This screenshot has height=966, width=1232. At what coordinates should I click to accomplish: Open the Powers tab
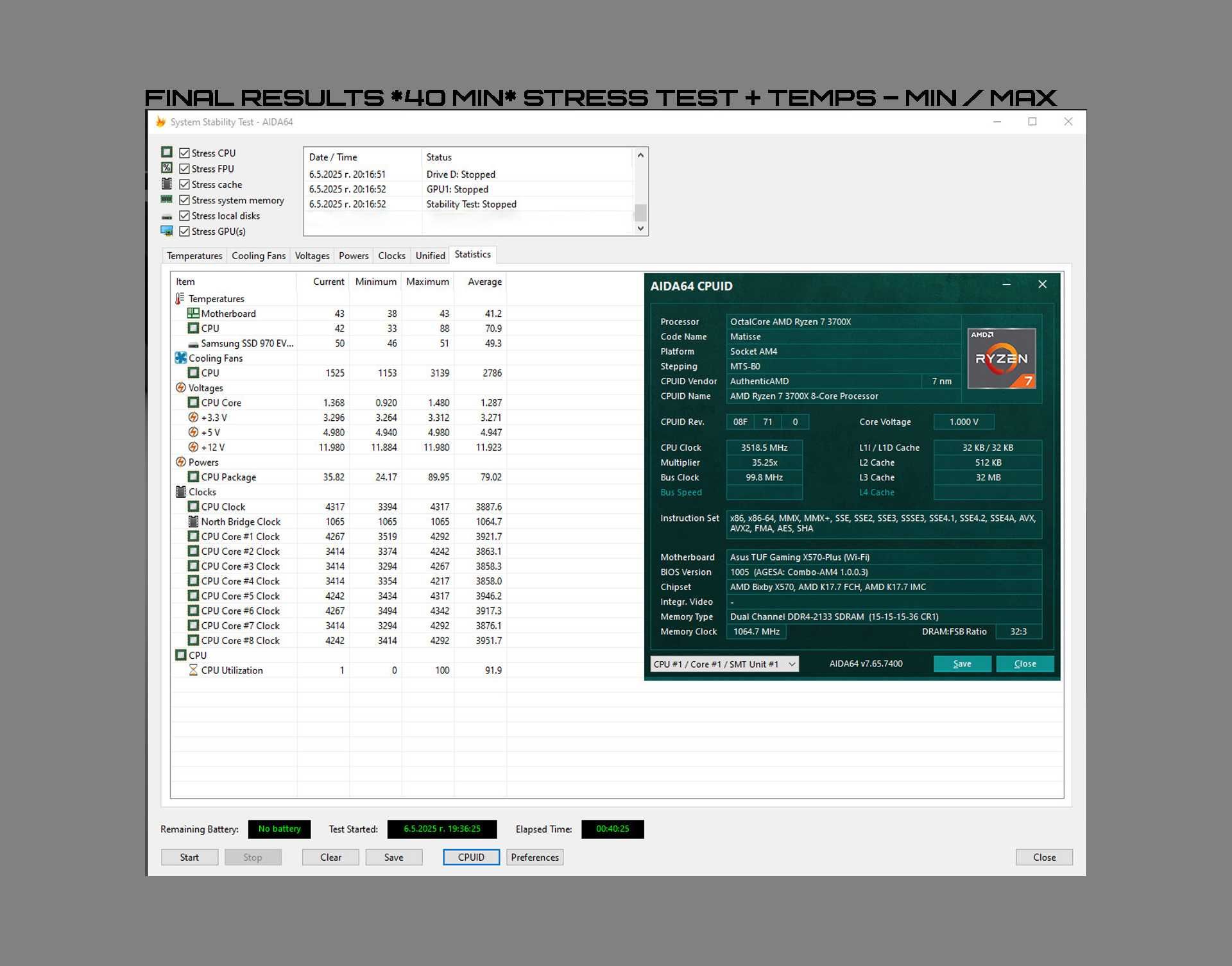coord(354,256)
